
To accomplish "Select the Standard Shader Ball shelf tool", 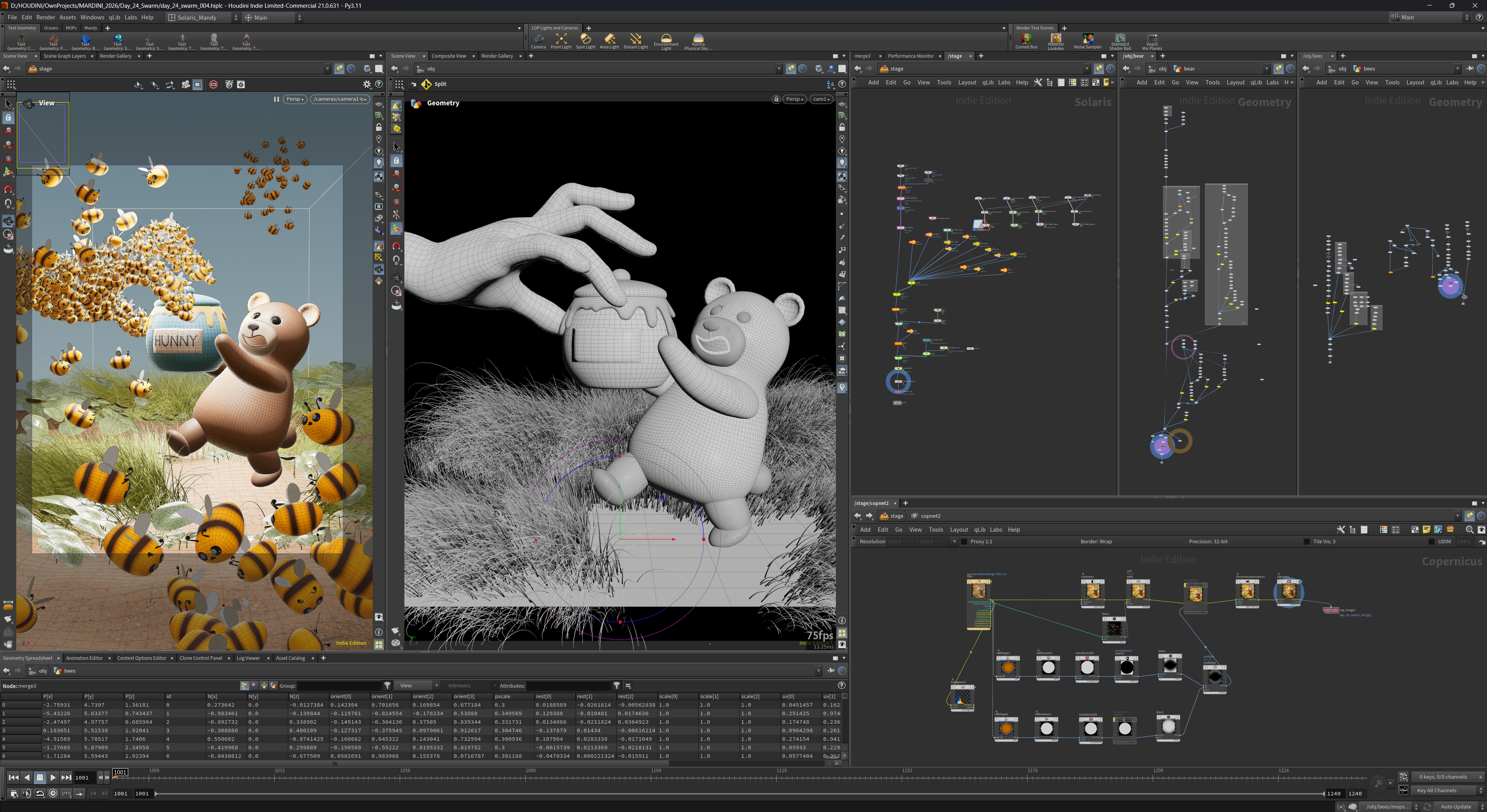I will [1120, 41].
